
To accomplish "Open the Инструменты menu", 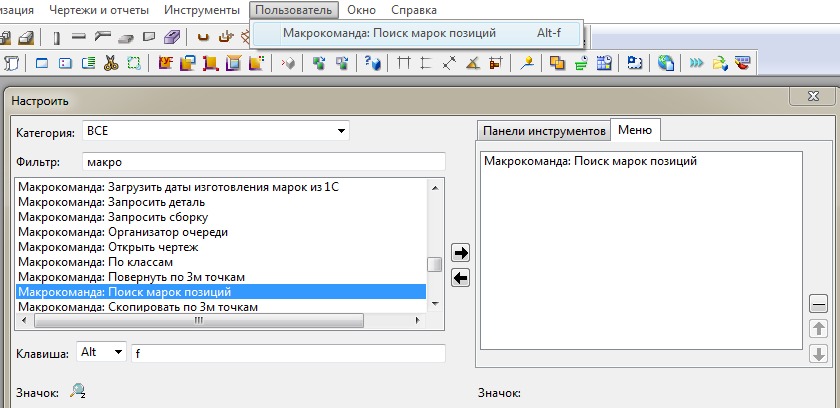I will tap(202, 10).
